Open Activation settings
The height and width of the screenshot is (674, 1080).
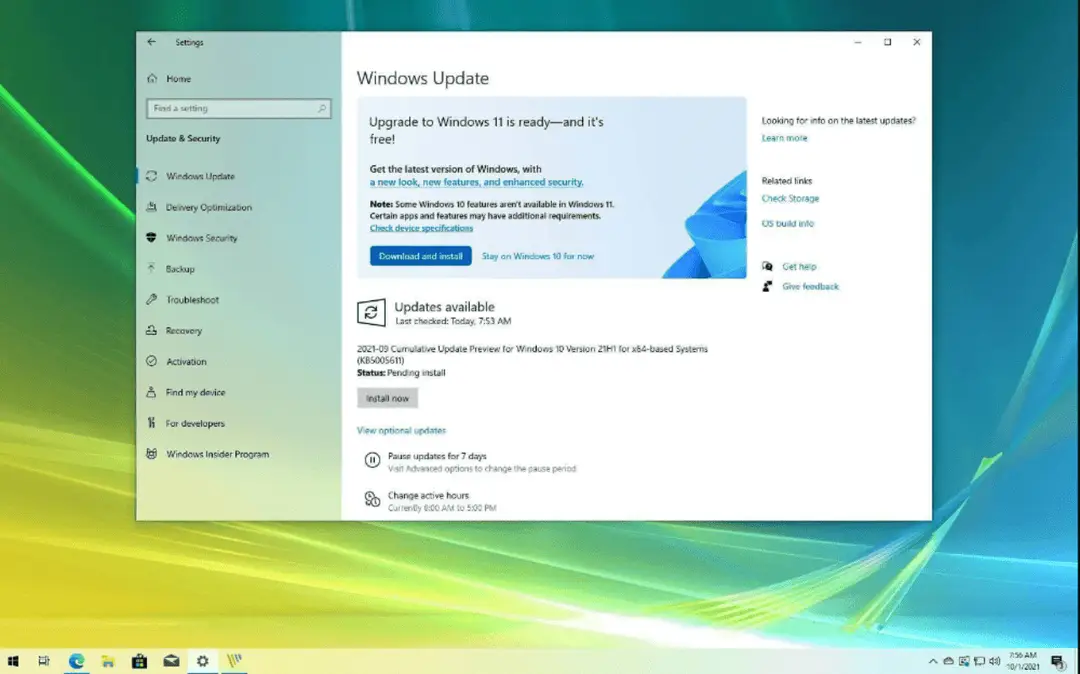tap(186, 361)
